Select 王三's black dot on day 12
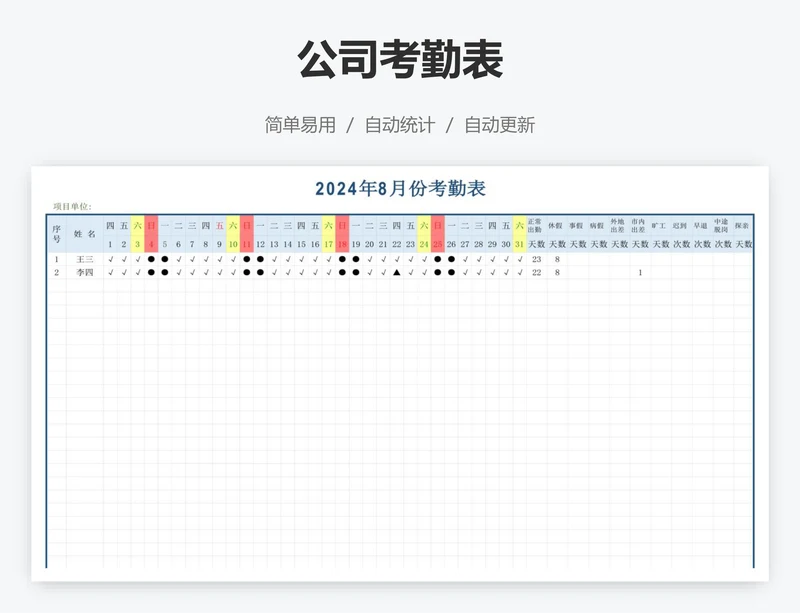800x613 pixels. pyautogui.click(x=260, y=259)
